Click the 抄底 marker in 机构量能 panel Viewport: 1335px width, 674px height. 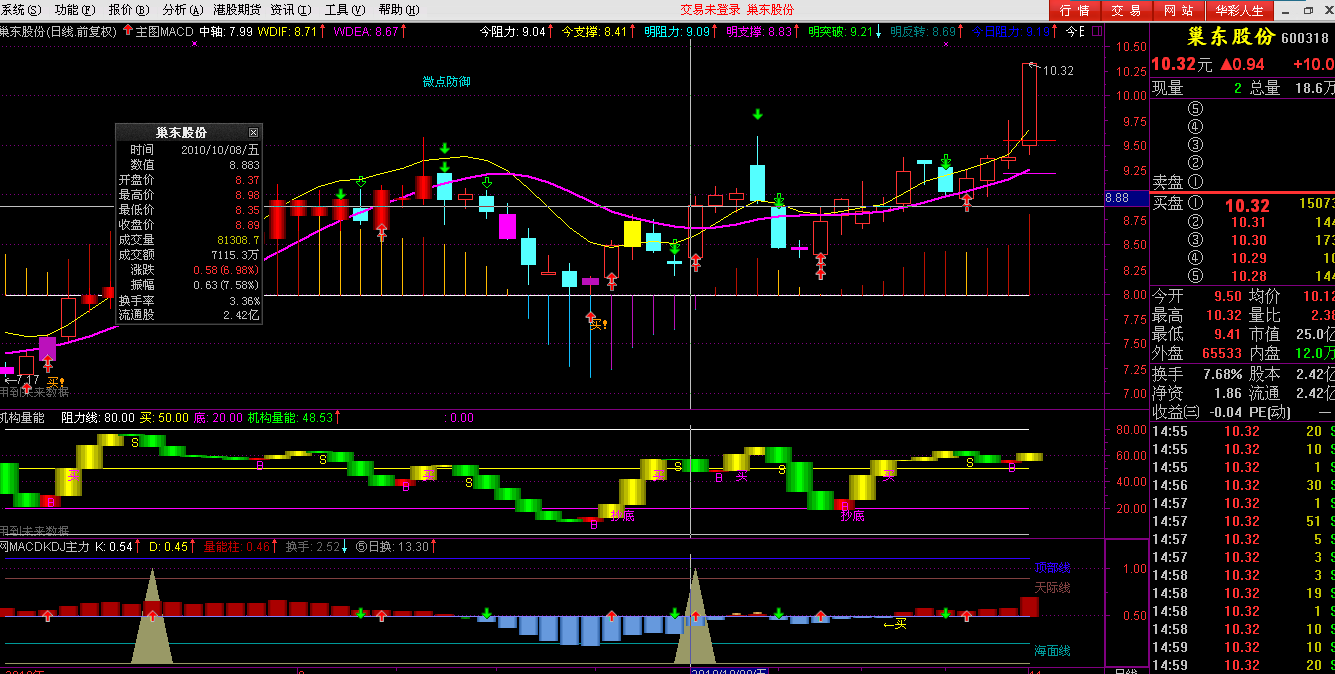tap(623, 516)
